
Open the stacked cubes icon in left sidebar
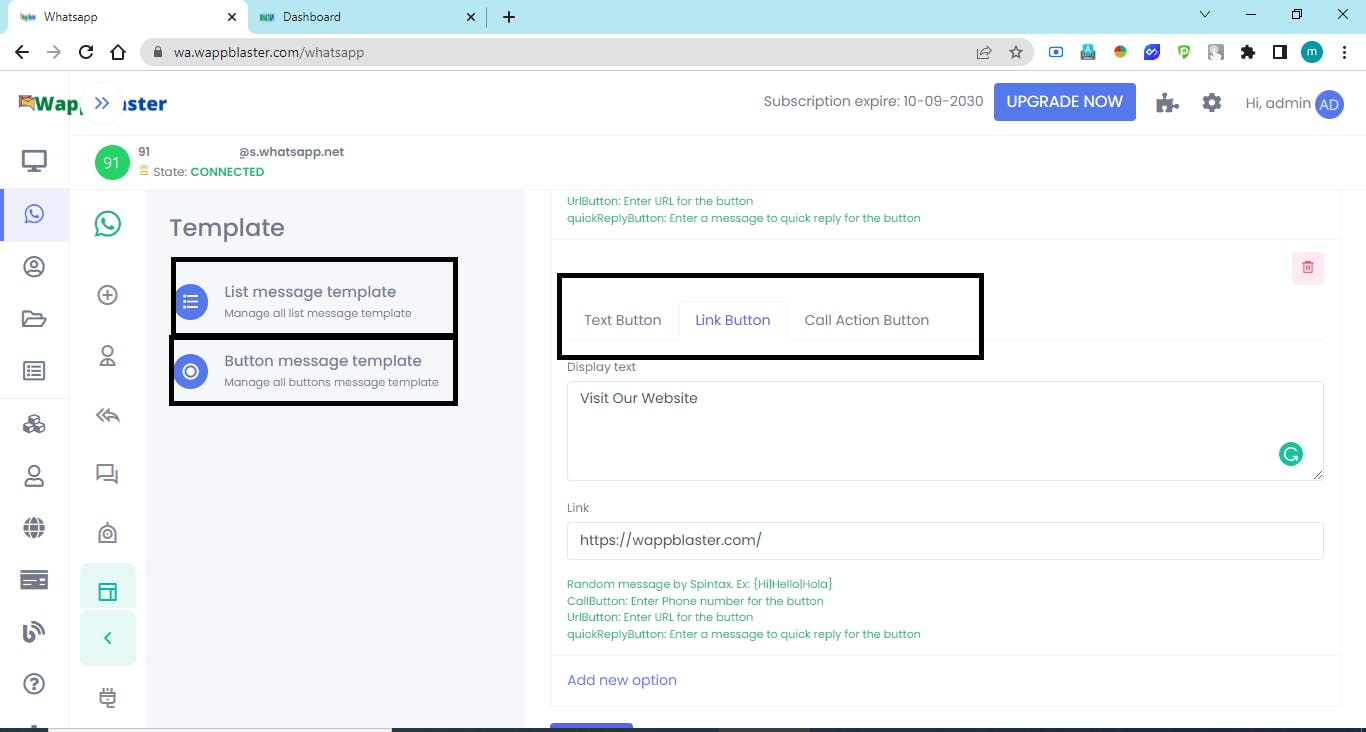pos(34,424)
